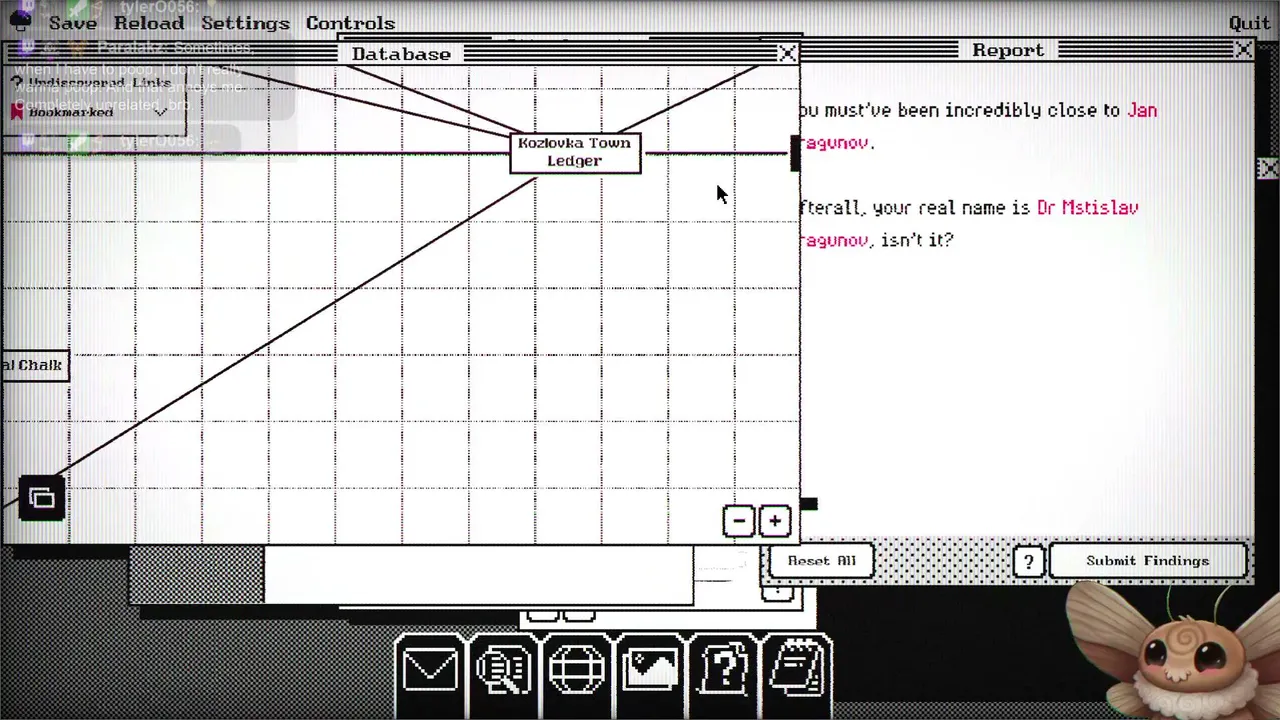The width and height of the screenshot is (1280, 720).
Task: Open the Reload menu
Action: click(x=149, y=23)
